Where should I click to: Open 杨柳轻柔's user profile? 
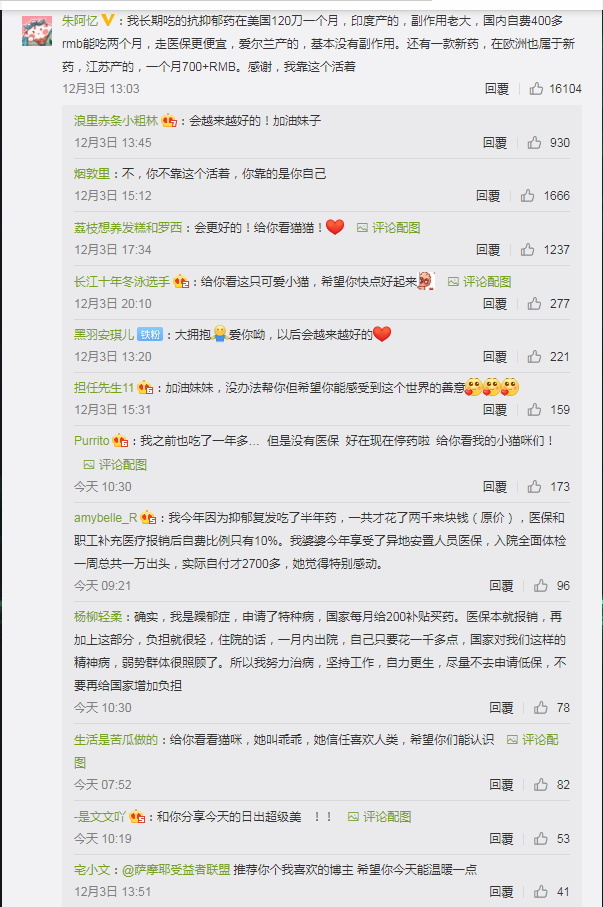pyautogui.click(x=98, y=617)
